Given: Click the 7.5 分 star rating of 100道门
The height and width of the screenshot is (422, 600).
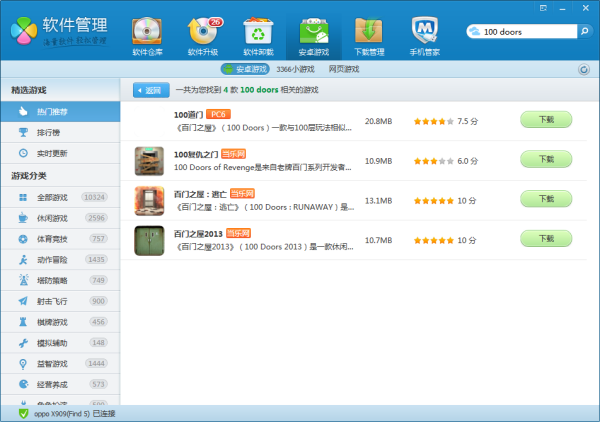Looking at the screenshot, I should pos(446,121).
